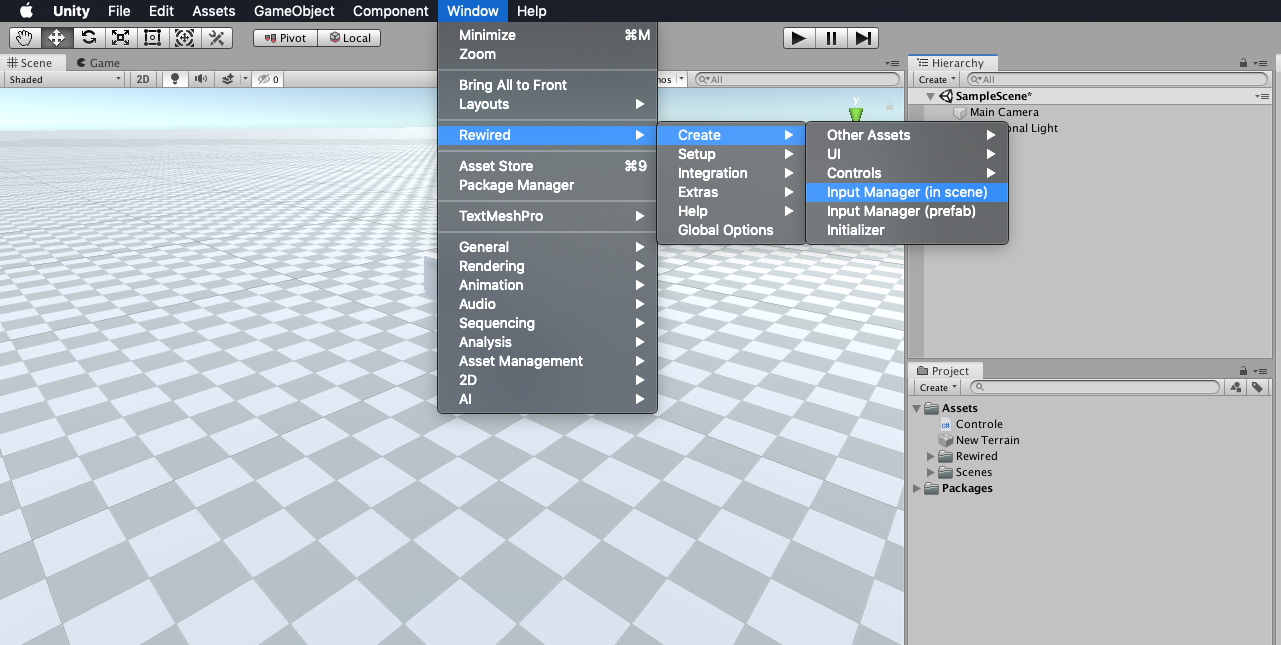Click Initializer in the Create submenu
Image resolution: width=1281 pixels, height=645 pixels.
click(x=907, y=230)
